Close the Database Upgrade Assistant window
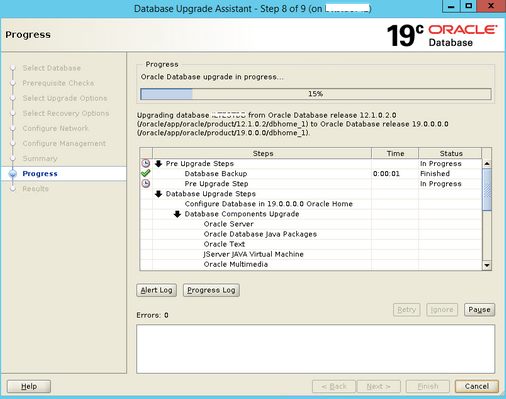 [491, 6]
